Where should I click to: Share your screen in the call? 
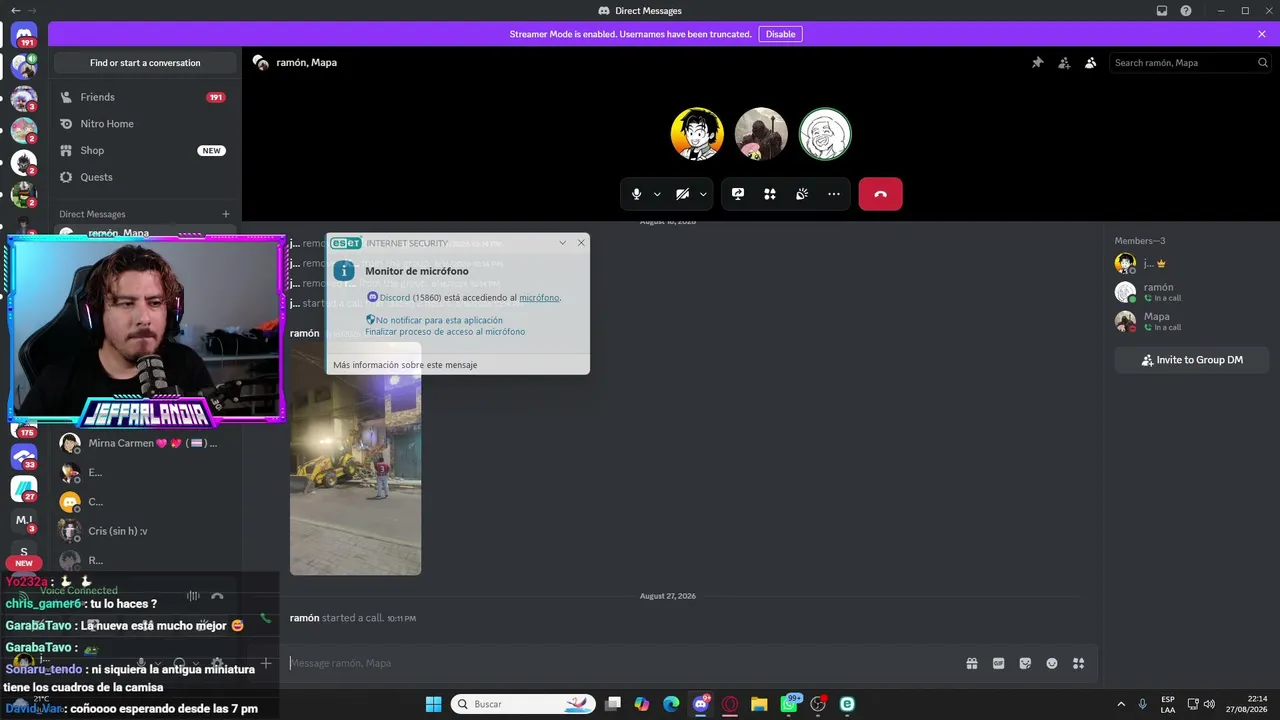(738, 194)
